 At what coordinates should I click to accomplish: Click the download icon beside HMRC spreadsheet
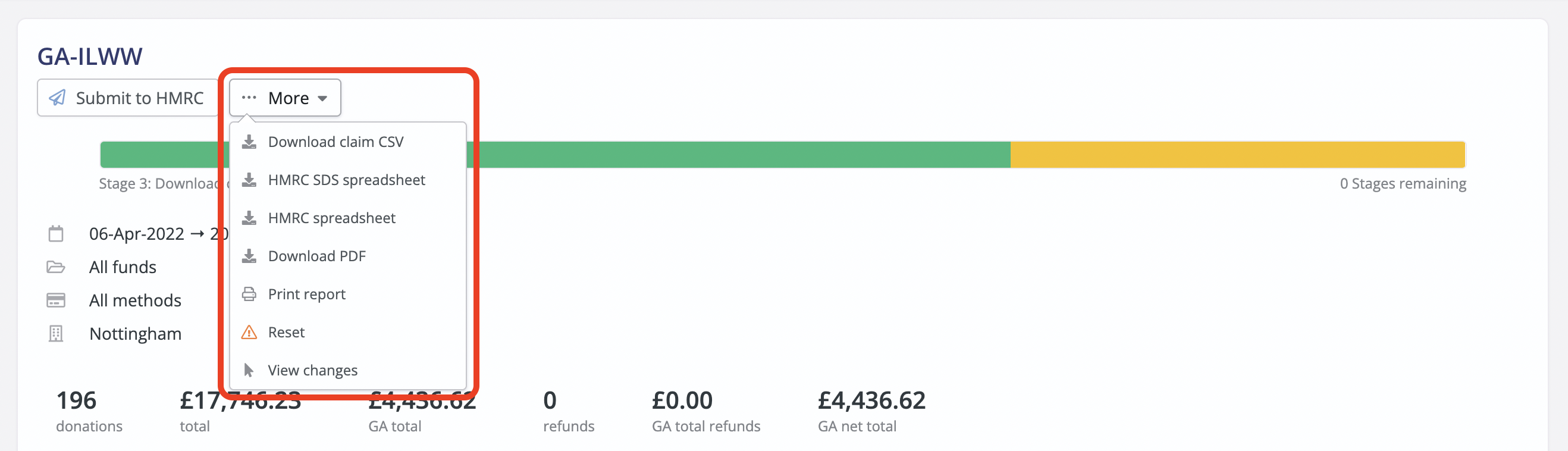click(x=249, y=218)
